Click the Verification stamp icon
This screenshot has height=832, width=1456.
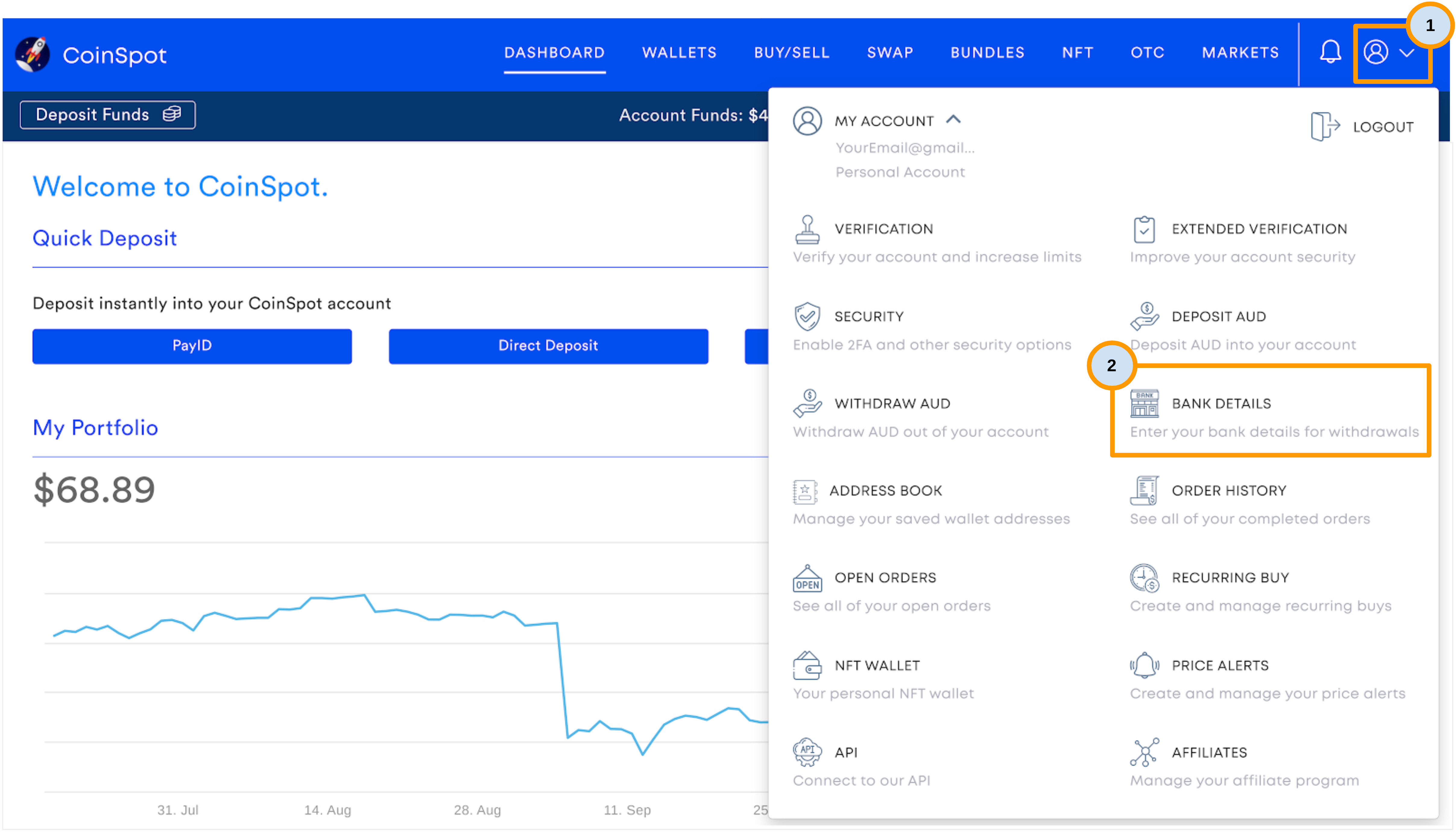807,229
